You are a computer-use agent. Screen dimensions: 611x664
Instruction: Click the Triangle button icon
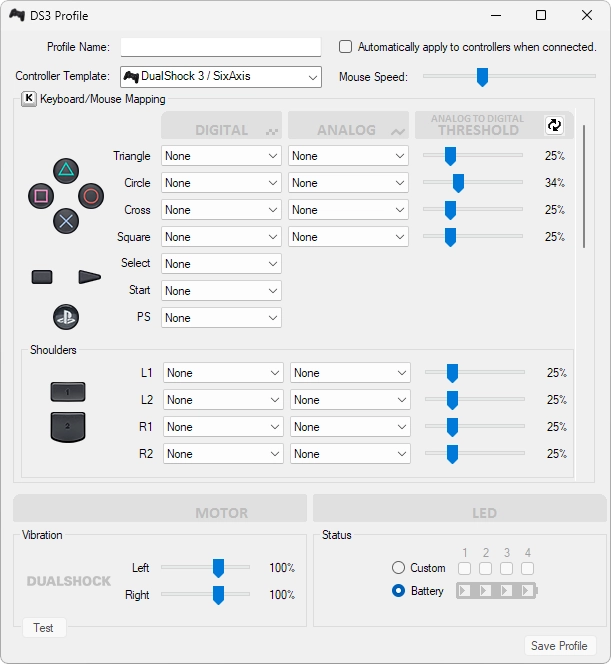coord(66,171)
